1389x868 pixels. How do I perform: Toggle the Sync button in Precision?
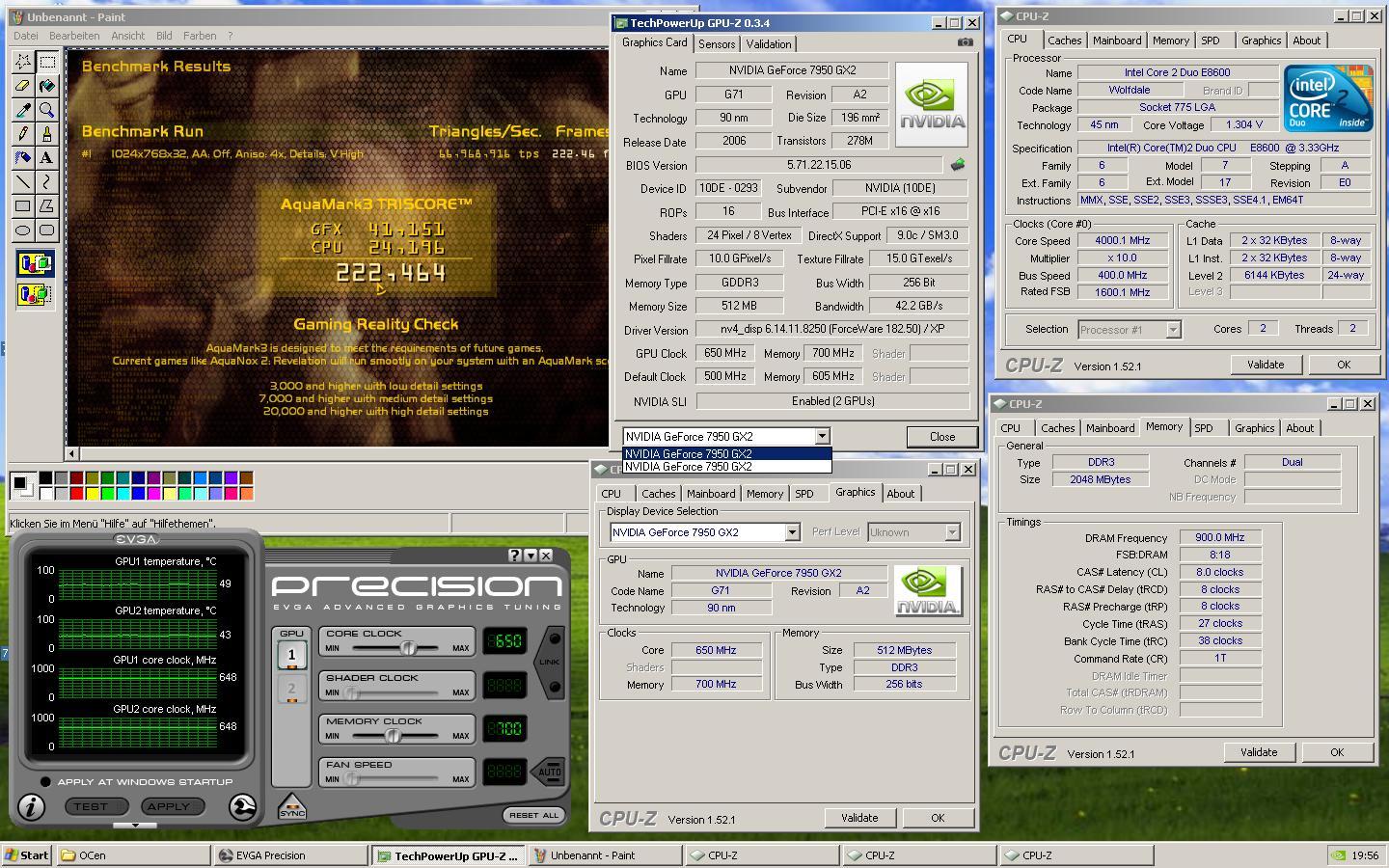click(291, 807)
